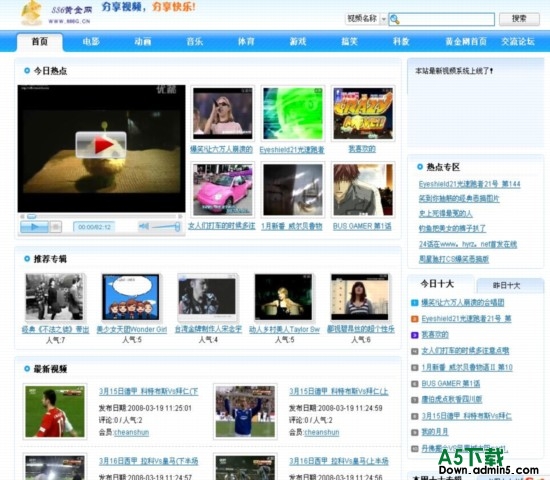
Task: Open the 视频名称 search type dropdown
Action: click(366, 19)
